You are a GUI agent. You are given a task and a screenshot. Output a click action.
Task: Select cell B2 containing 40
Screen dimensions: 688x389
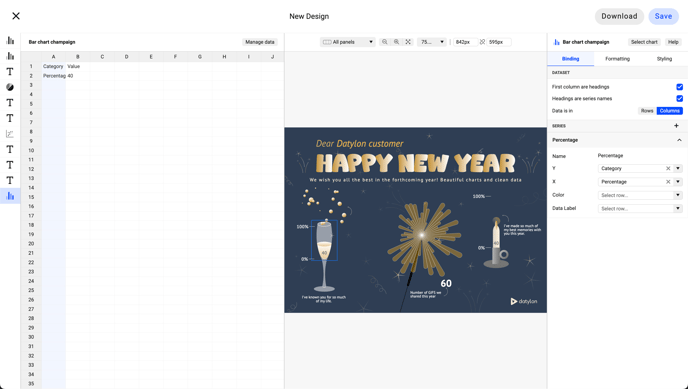point(78,76)
